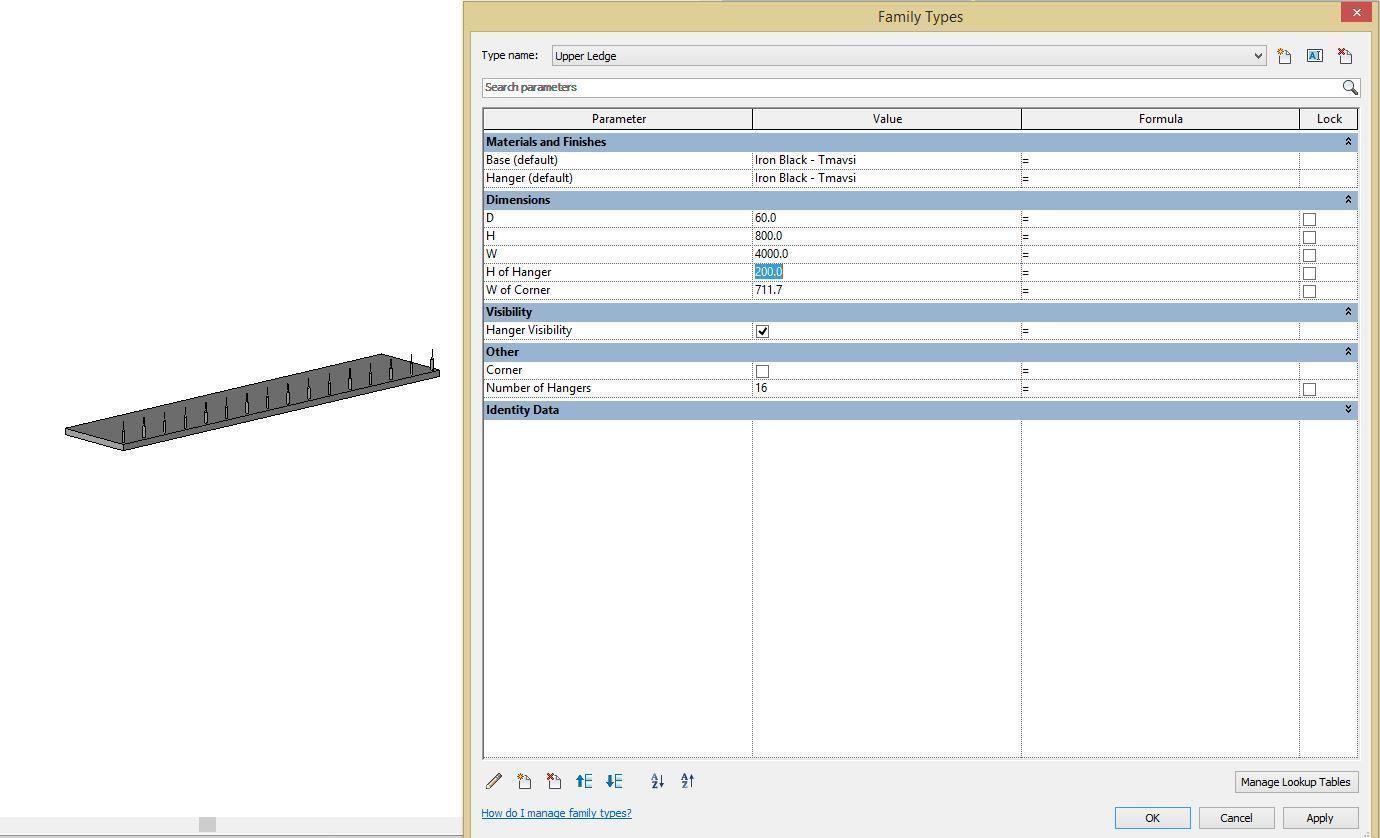
Task: Expand the Identity Data group
Action: click(x=1348, y=410)
